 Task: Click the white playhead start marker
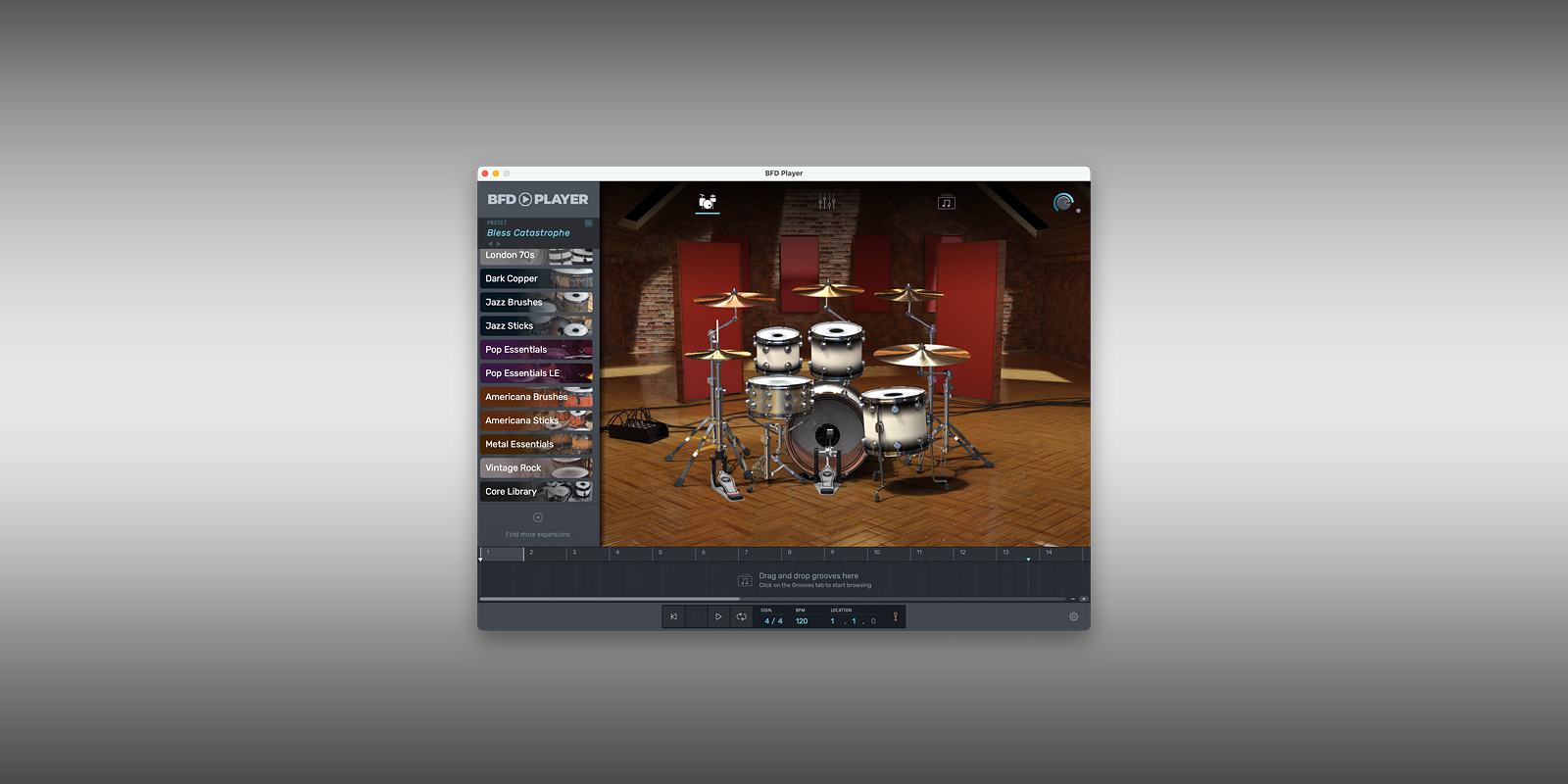click(x=480, y=559)
